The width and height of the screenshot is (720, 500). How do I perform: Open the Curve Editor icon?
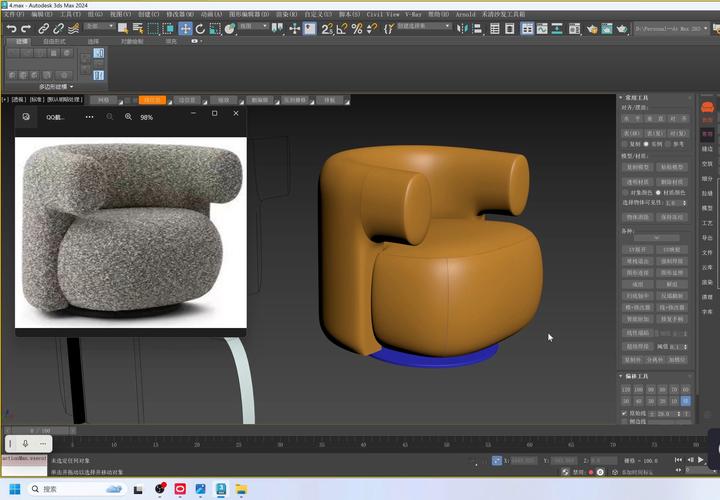[542, 28]
